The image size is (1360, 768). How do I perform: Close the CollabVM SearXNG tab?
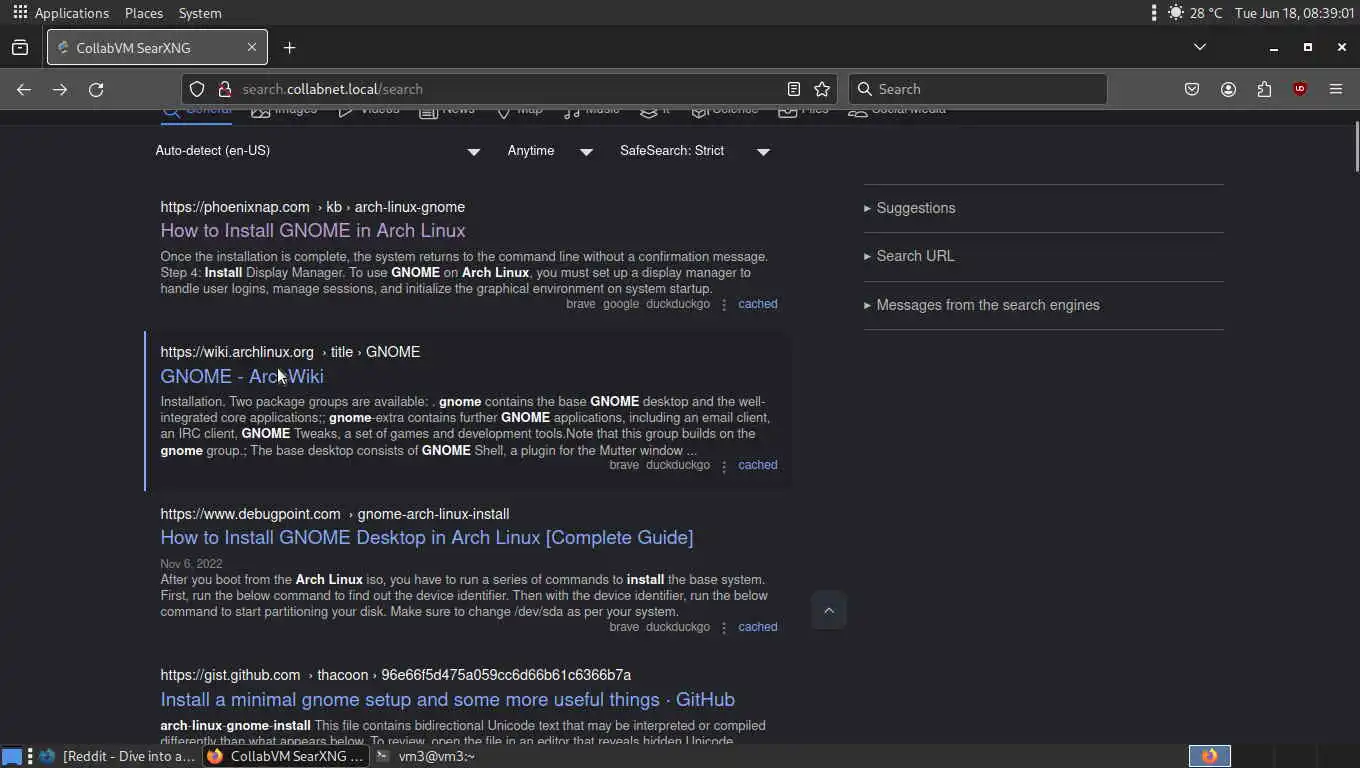[x=252, y=47]
